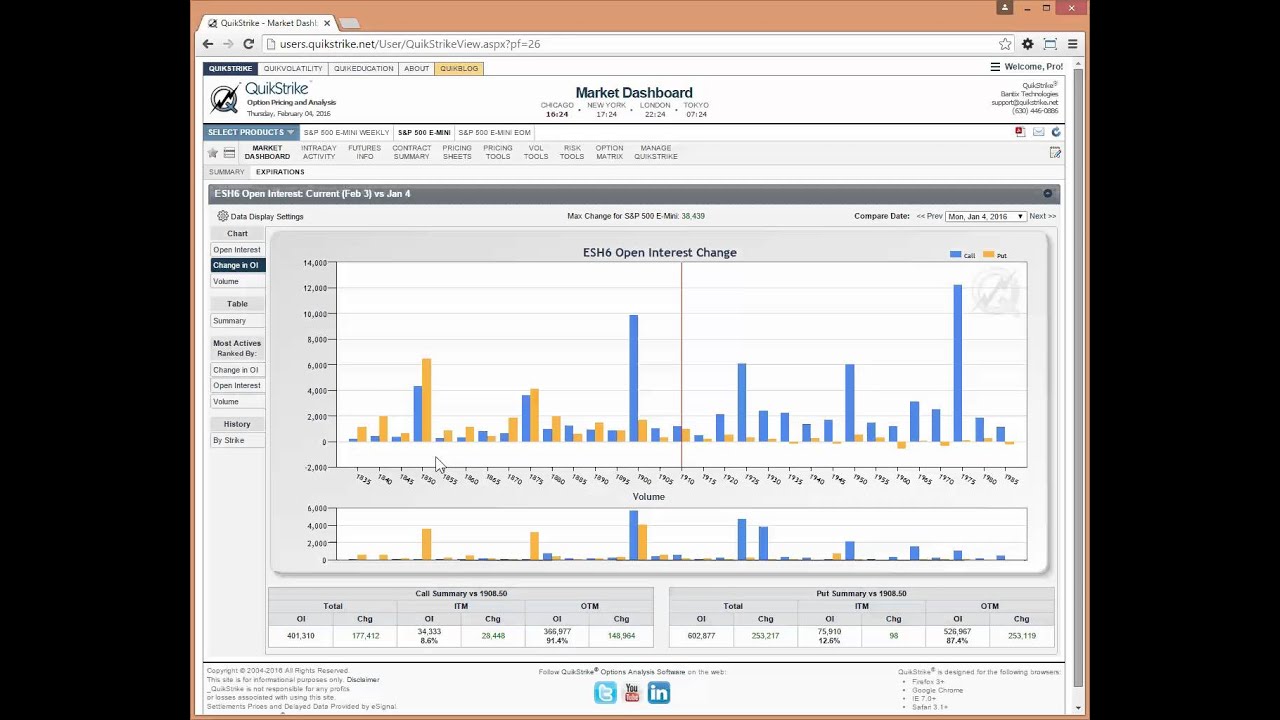Screen dimensions: 1280x720
Task: Click the favorites star icon beside Market Dashboard
Action: (213, 153)
